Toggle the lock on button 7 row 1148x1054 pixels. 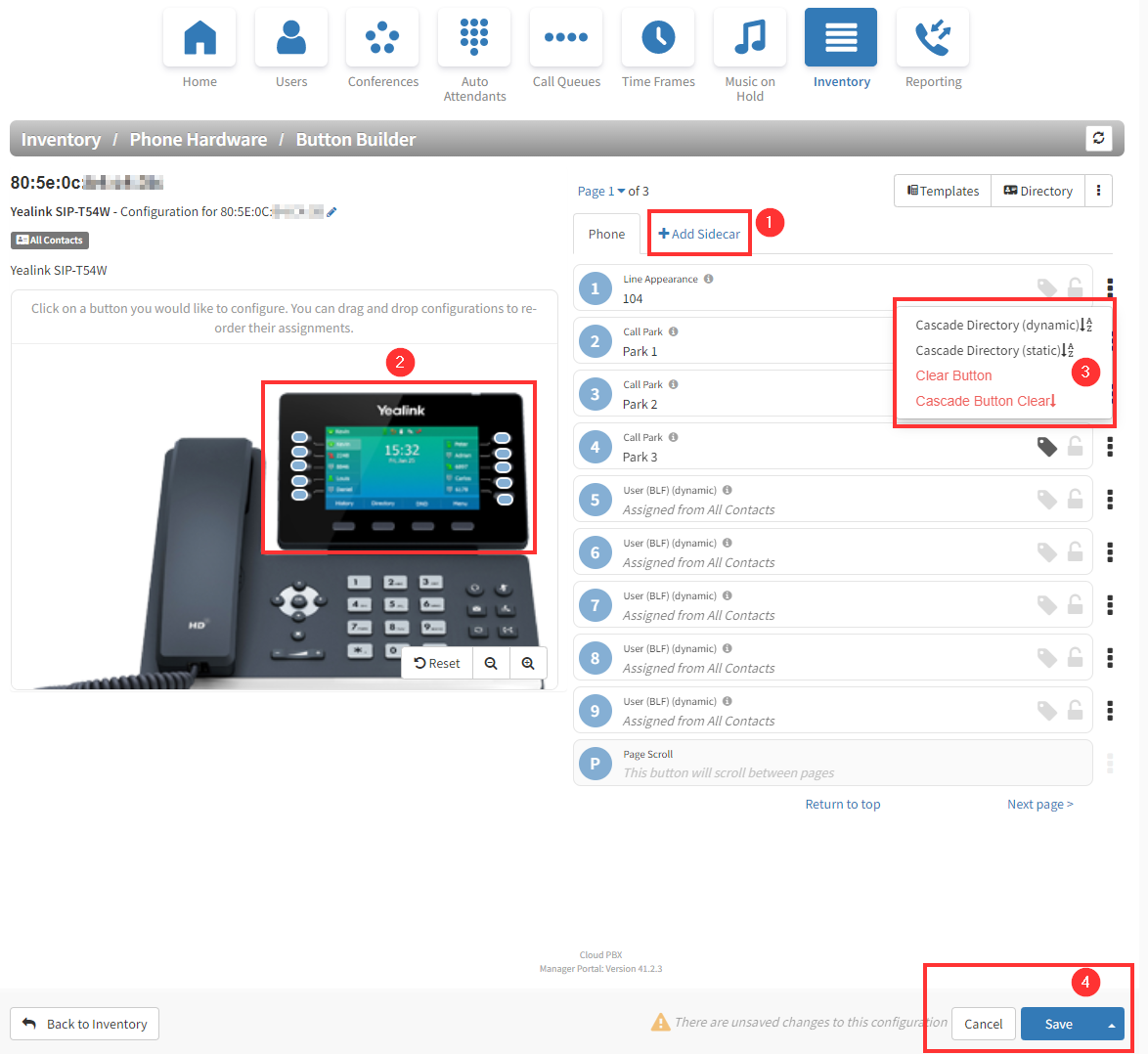tap(1075, 604)
